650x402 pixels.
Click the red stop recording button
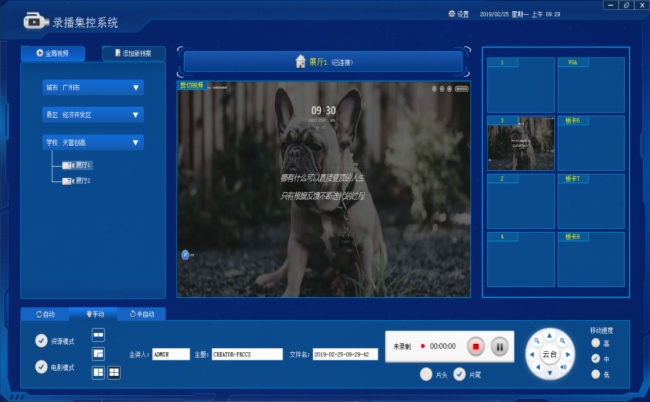tap(476, 346)
